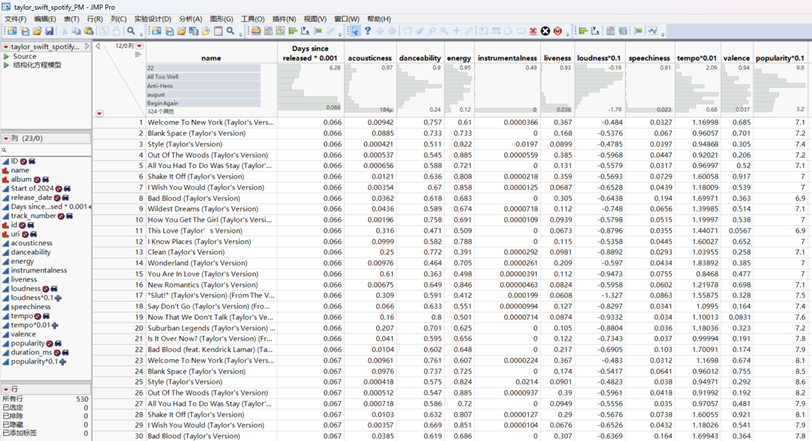Run the 结构化方程模型 script green triangle
Image resolution: width=812 pixels, height=441 pixels.
(6, 65)
